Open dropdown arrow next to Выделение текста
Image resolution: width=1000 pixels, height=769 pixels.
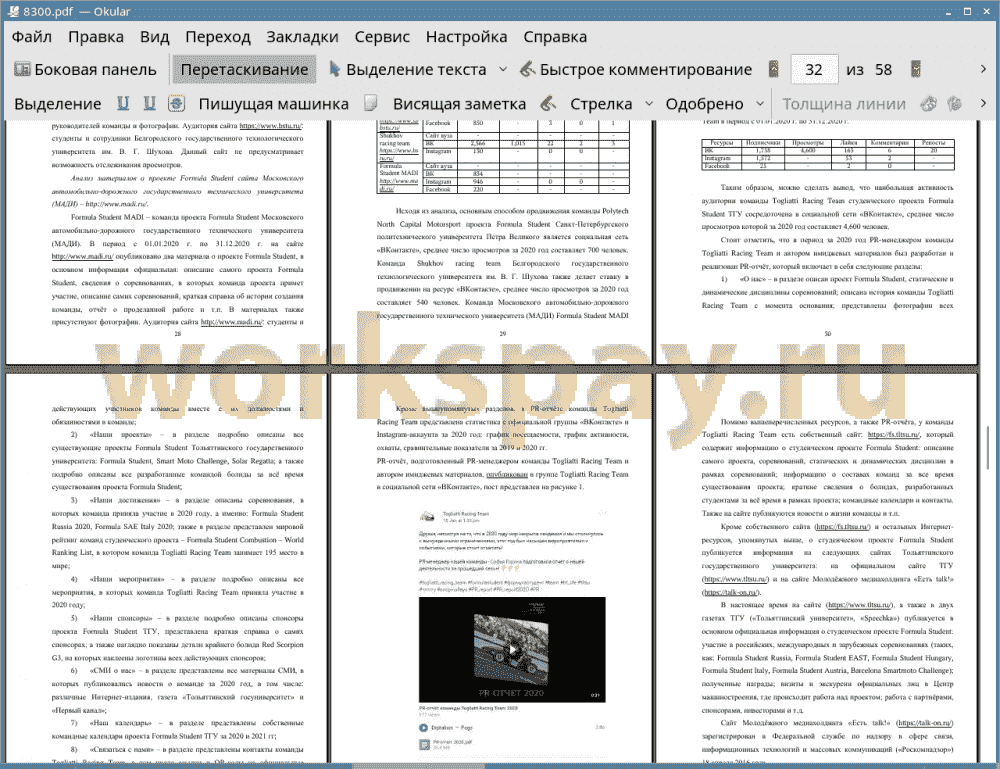tap(503, 70)
